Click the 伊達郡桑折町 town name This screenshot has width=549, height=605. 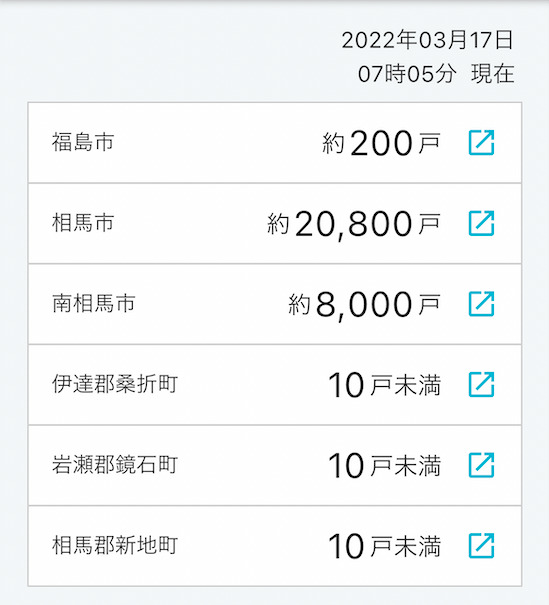coord(115,384)
